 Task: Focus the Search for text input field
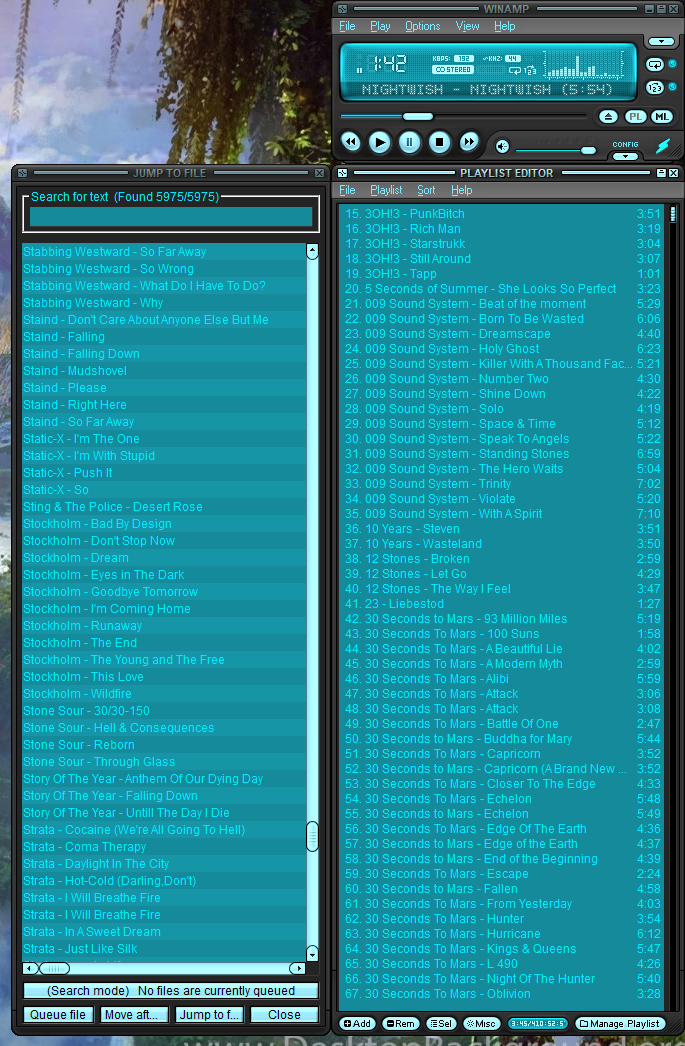point(171,217)
